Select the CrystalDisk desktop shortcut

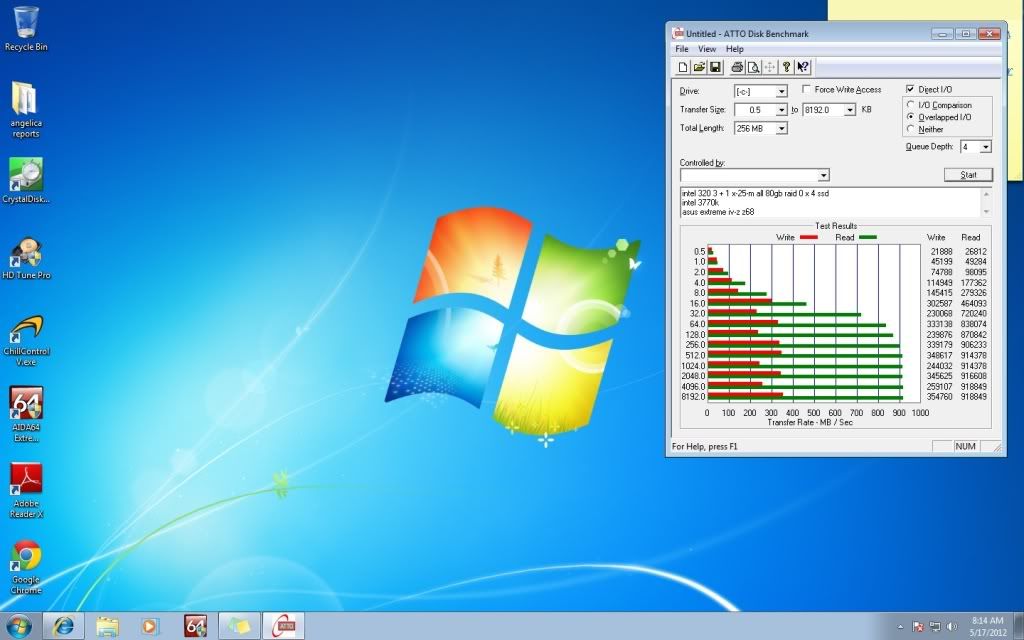(x=26, y=181)
